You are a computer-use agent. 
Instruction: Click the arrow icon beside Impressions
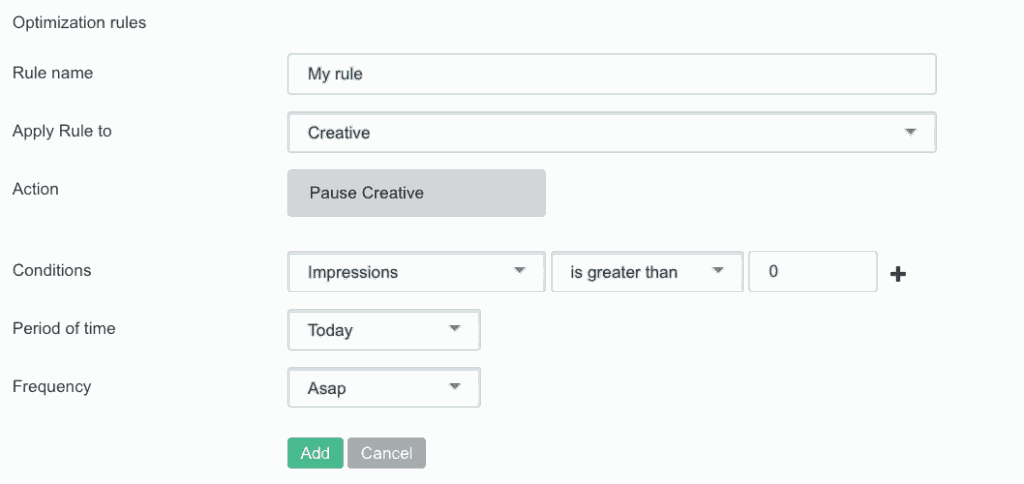519,271
